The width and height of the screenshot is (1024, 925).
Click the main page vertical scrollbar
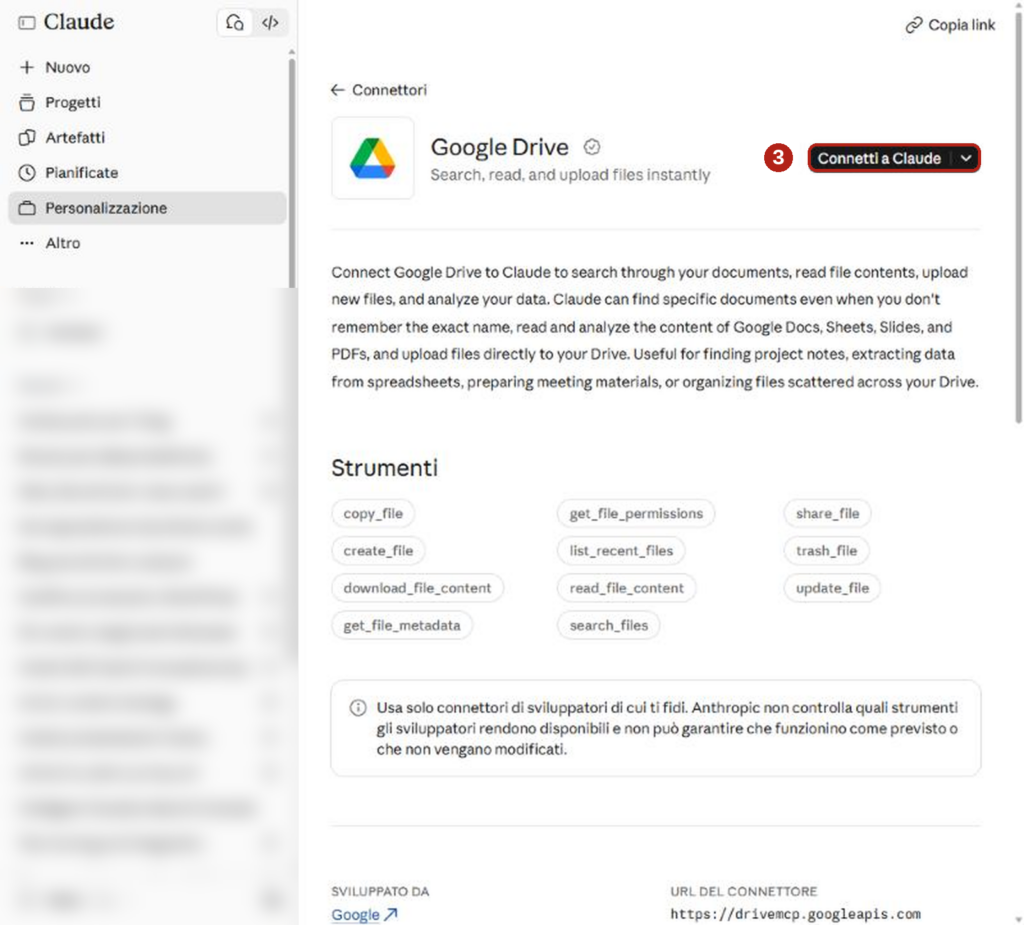pos(1018,216)
